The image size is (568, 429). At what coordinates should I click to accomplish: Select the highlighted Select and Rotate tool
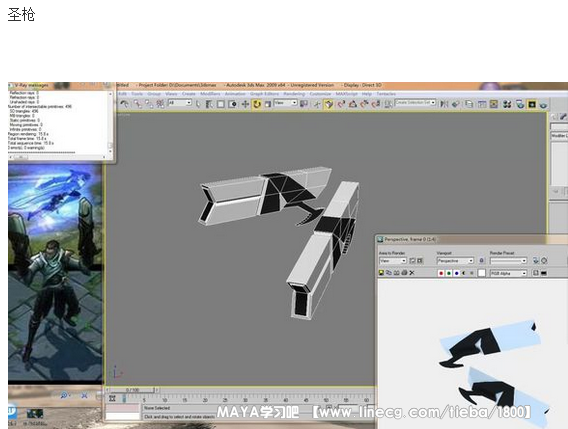pos(256,104)
